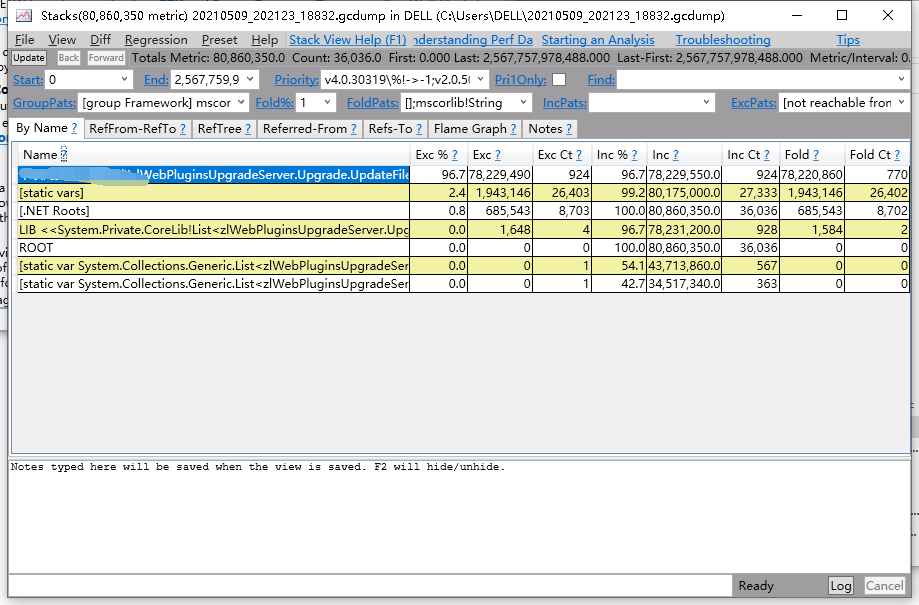Image resolution: width=919 pixels, height=605 pixels.
Task: Click the '?' help next to Name column
Action: (64, 154)
